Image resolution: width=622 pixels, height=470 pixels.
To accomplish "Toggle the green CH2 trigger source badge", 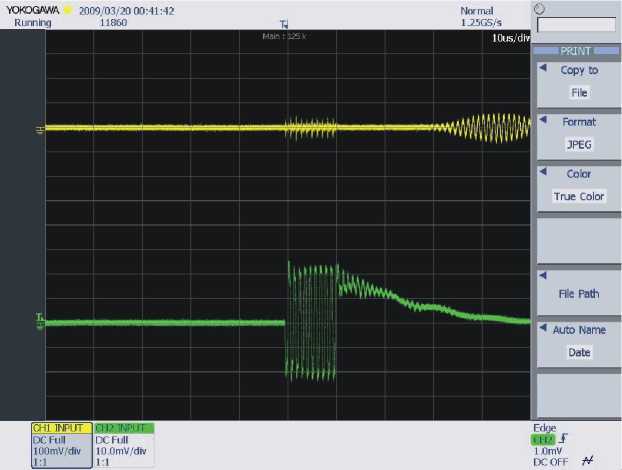I will pos(544,437).
